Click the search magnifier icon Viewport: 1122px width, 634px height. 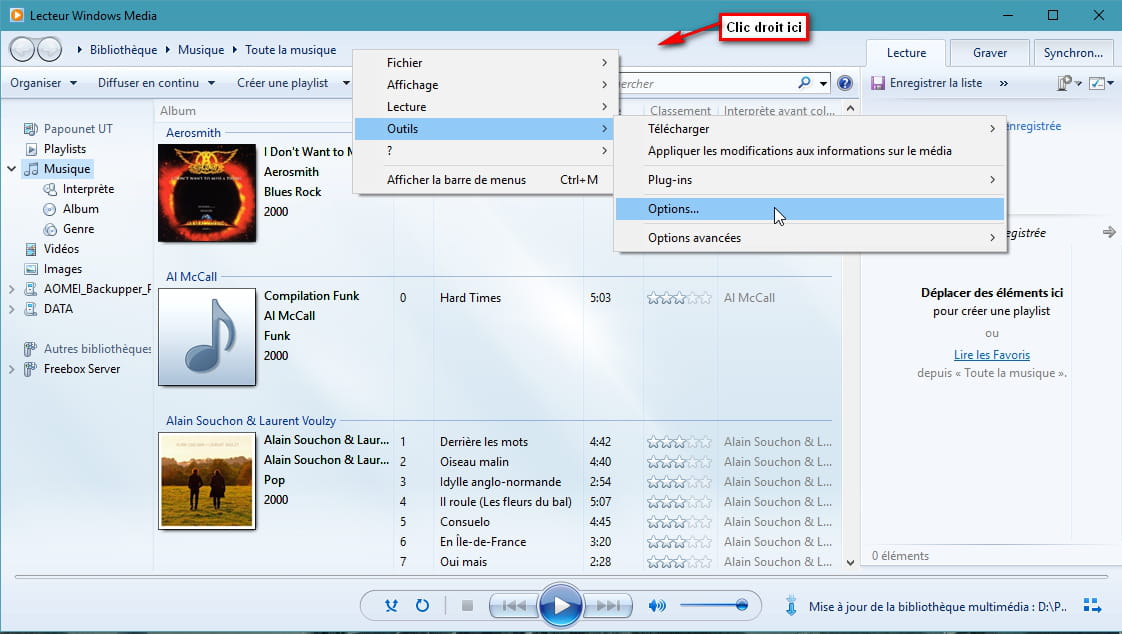pos(805,84)
